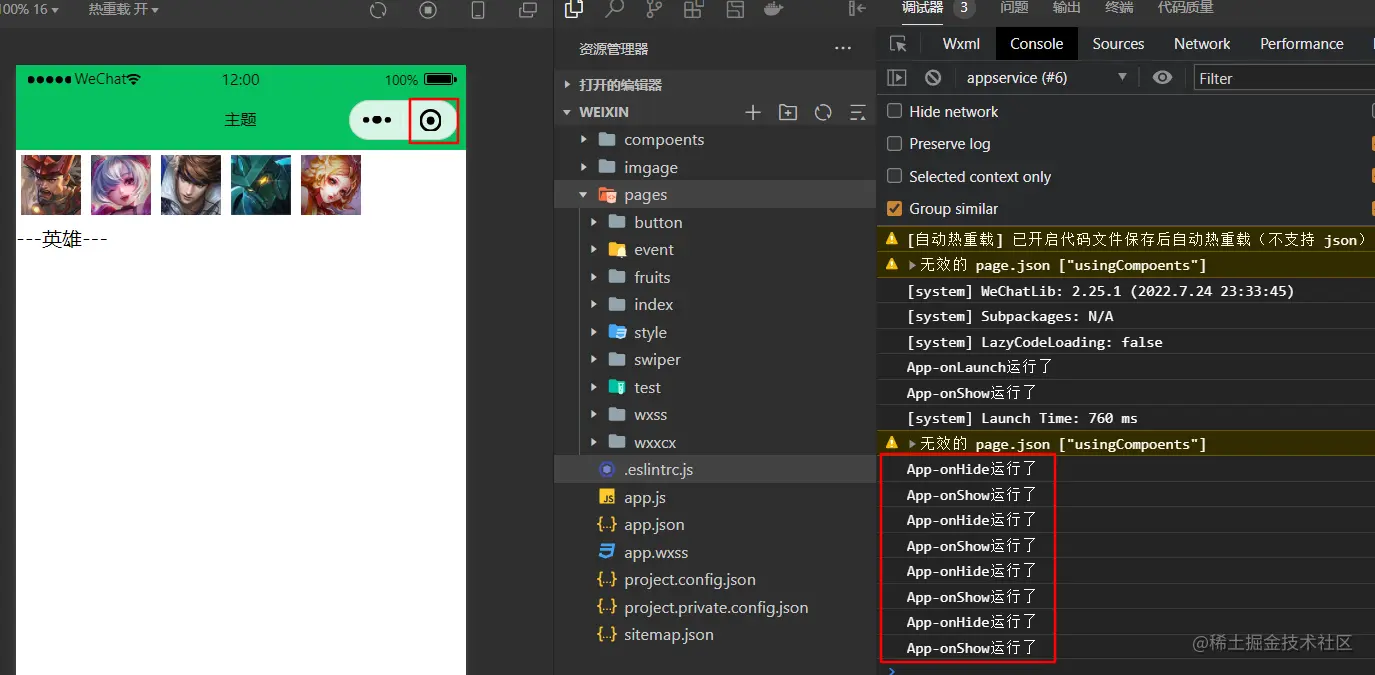1375x675 pixels.
Task: Enable the Preserve log checkbox
Action: 895,144
